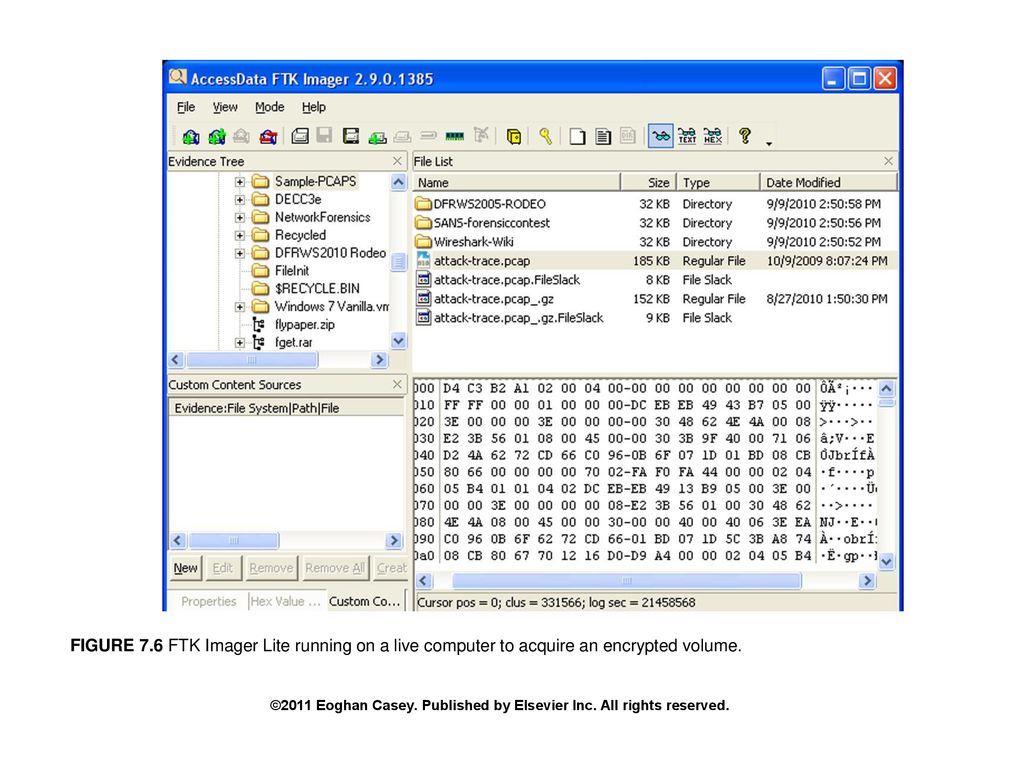Image resolution: width=1024 pixels, height=768 pixels.
Task: Click grayed Export Directory Listing icon
Action: [628, 136]
